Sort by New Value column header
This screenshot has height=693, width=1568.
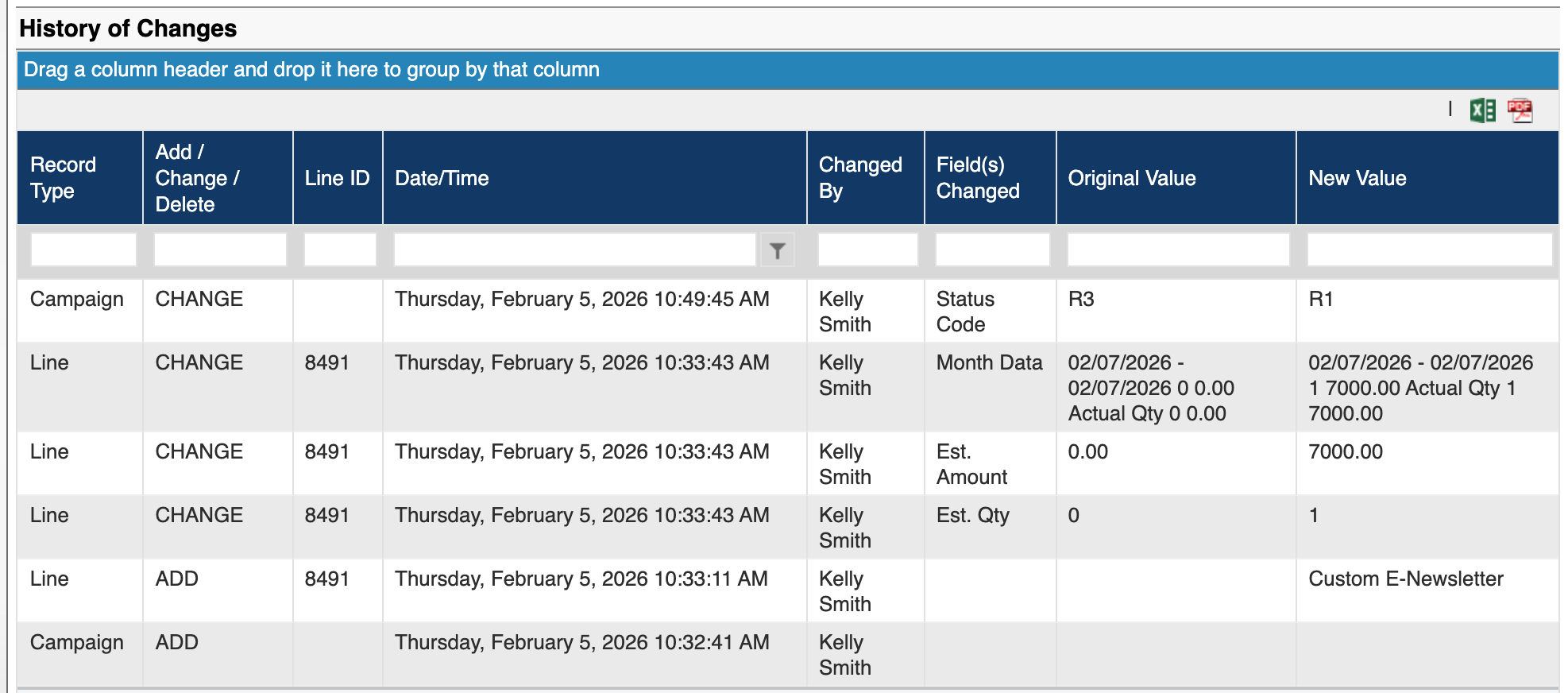(x=1357, y=178)
